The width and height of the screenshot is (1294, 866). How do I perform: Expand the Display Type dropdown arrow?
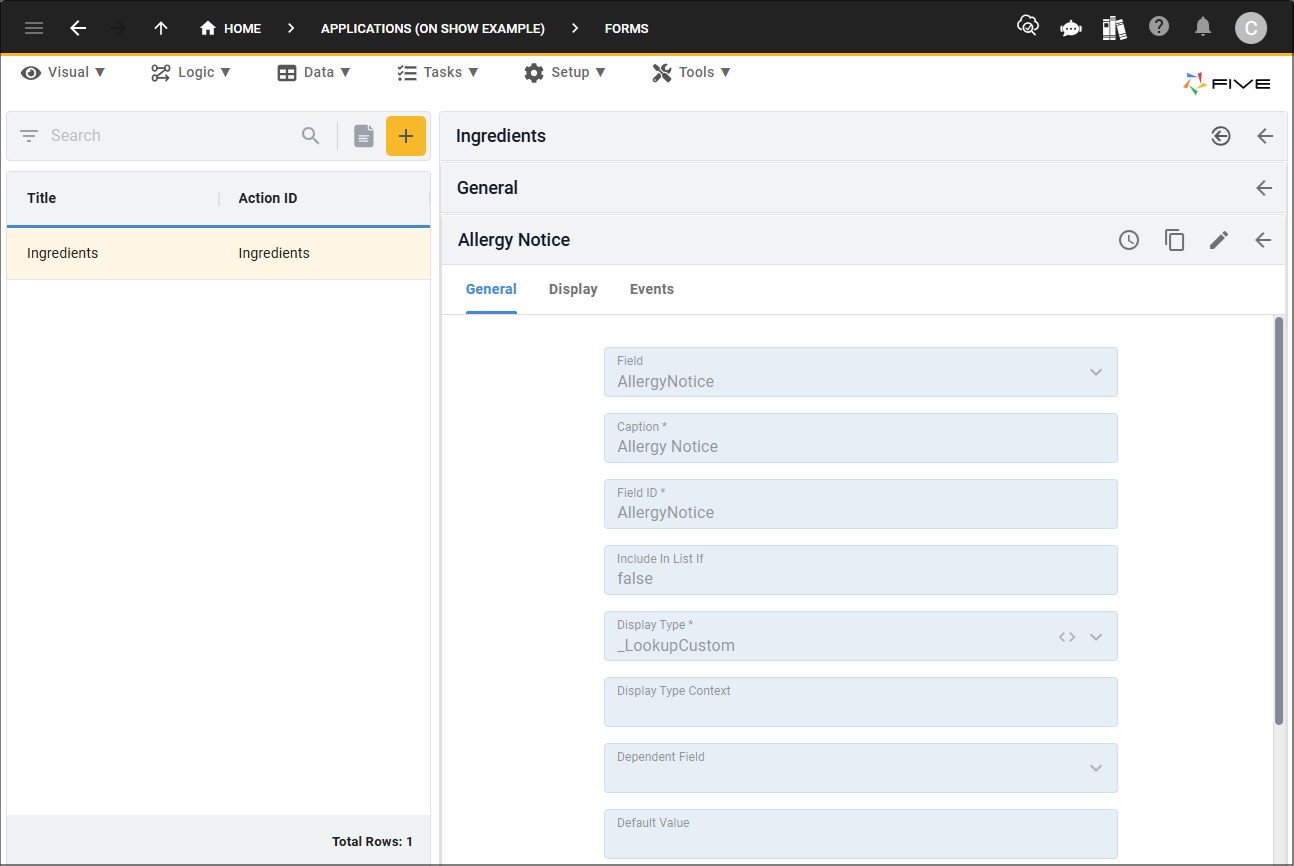(1096, 637)
